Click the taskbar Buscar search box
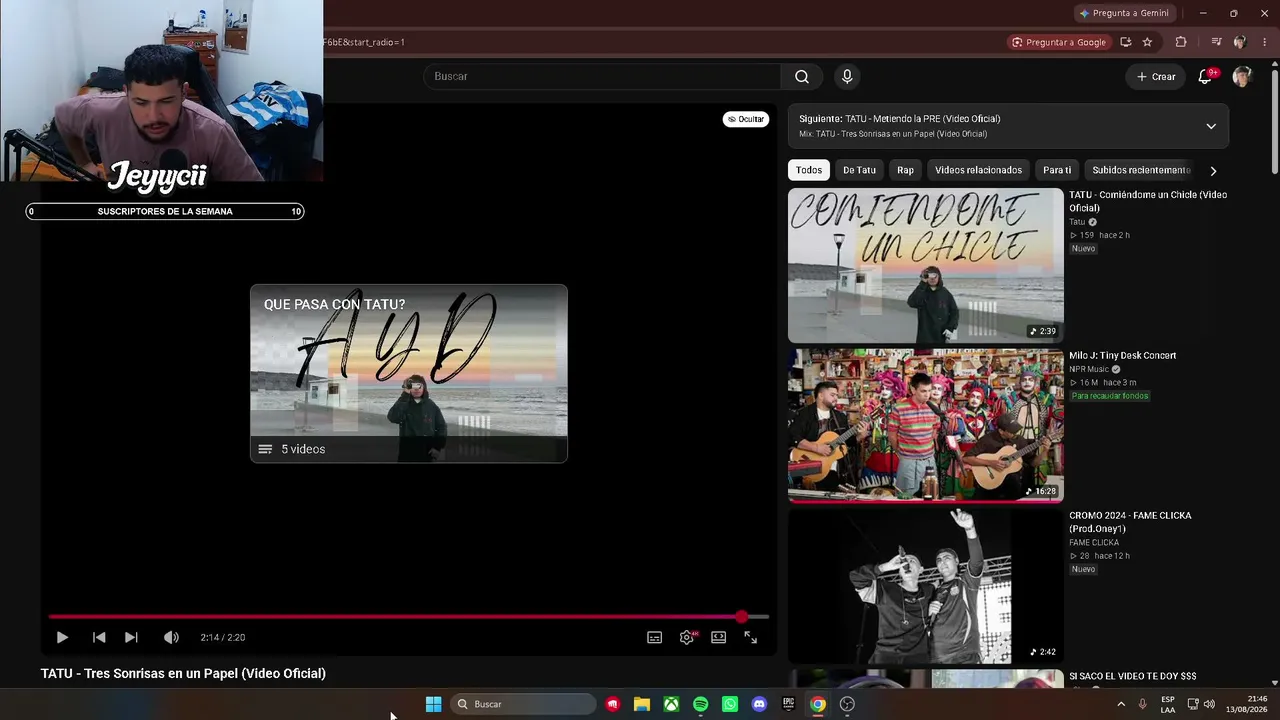This screenshot has width=1280, height=720. [x=524, y=704]
